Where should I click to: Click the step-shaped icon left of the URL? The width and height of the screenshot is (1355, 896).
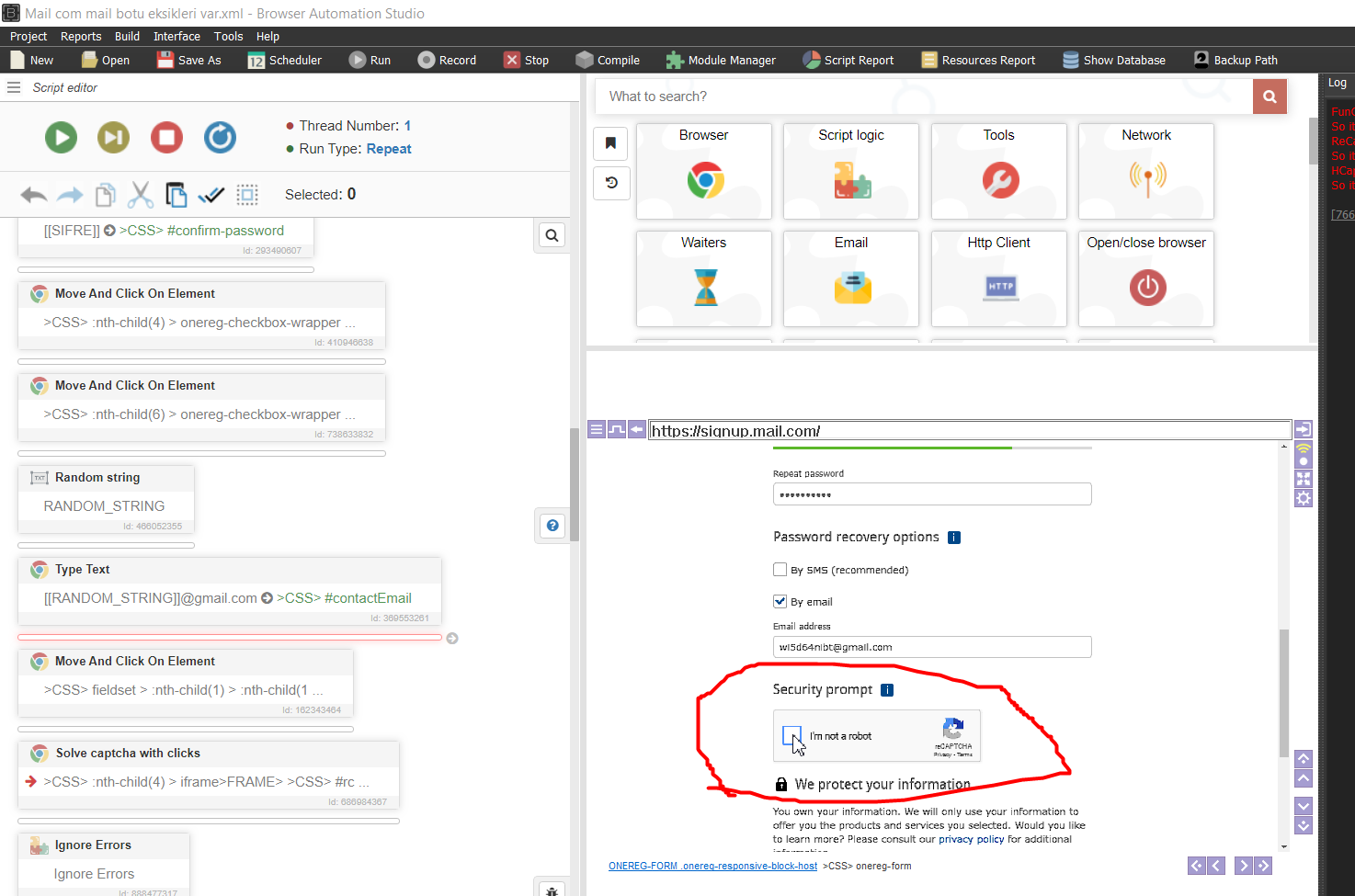(x=617, y=429)
